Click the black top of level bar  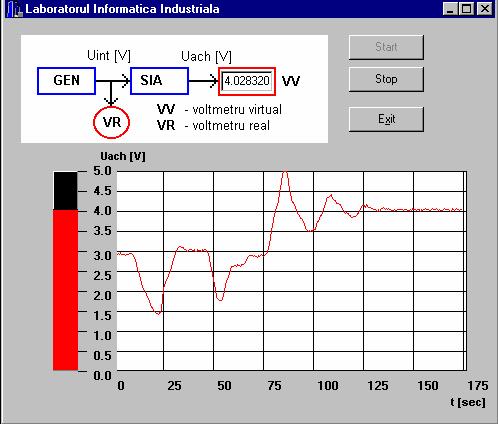[65, 191]
